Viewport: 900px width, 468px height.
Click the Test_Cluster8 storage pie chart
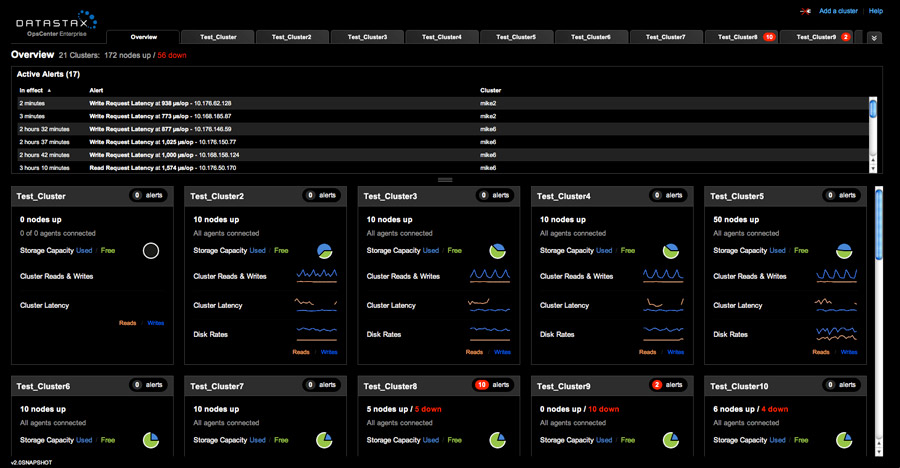tap(498, 440)
